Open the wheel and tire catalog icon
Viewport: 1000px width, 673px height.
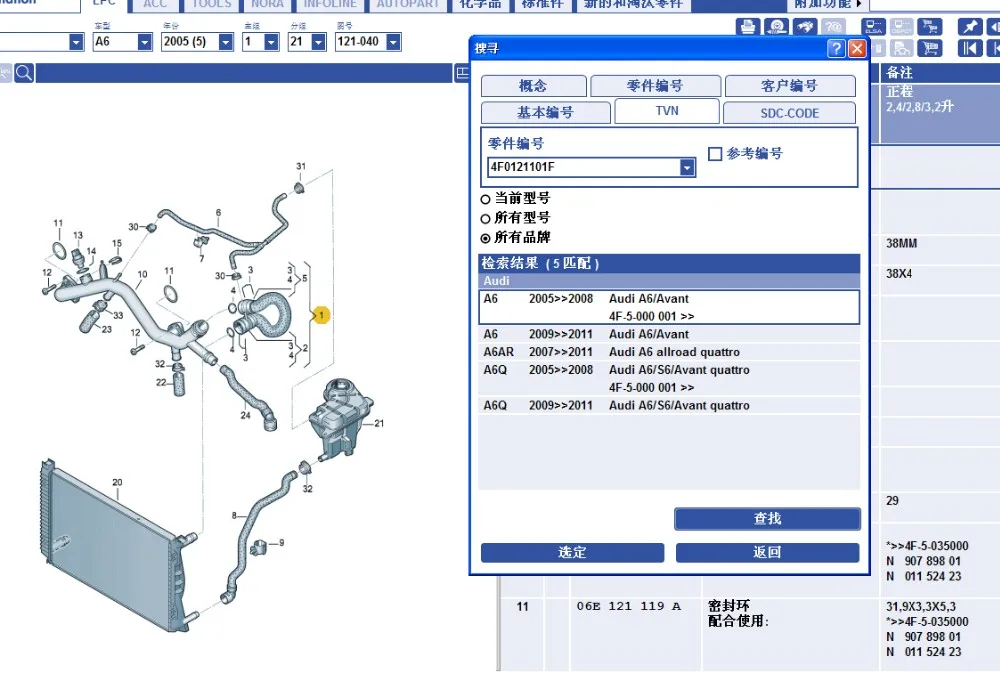point(776,27)
